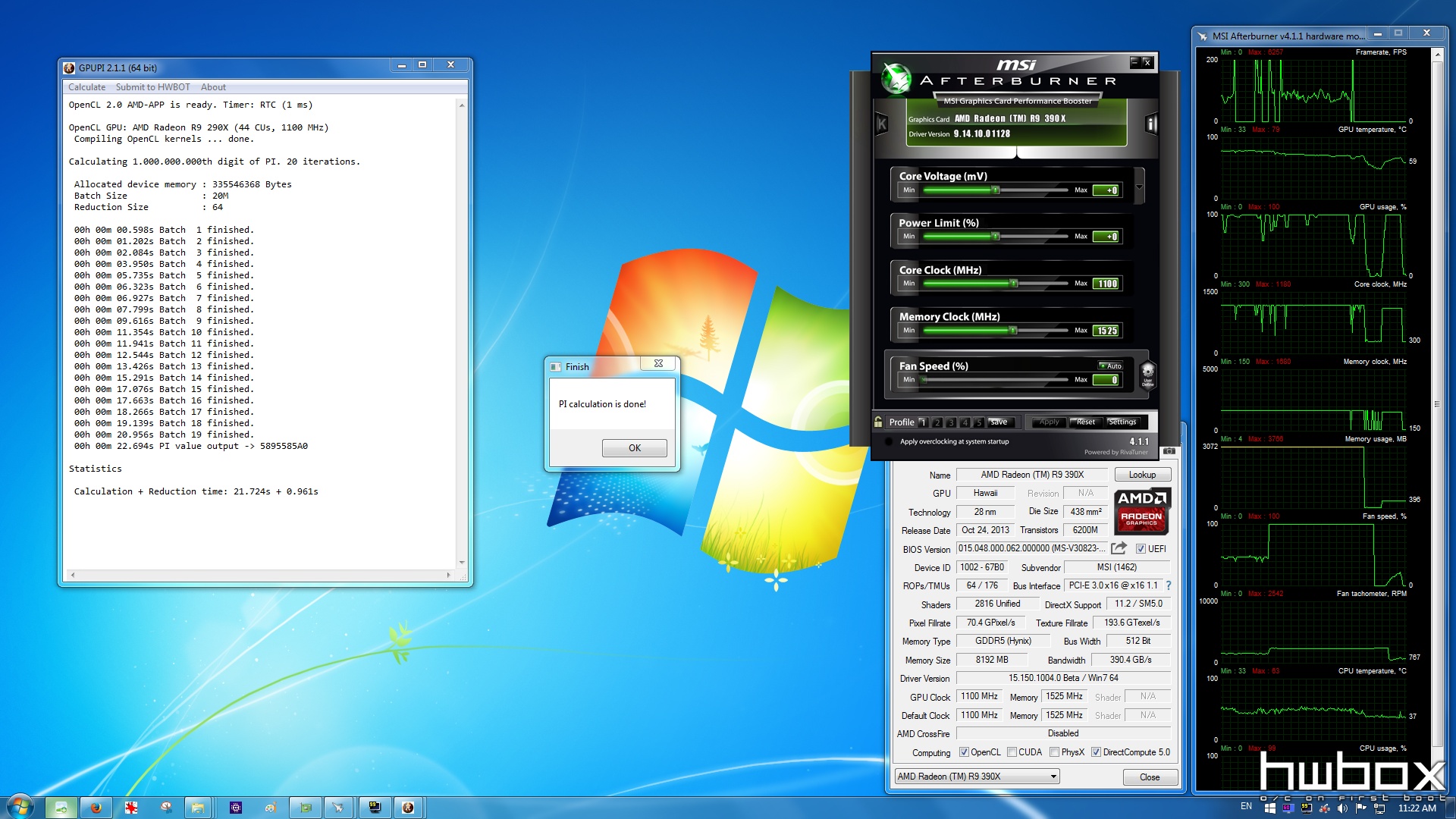Click the GPUPI horizontal scrollbar right arrow
Viewport: 1456px width, 819px height.
(449, 575)
